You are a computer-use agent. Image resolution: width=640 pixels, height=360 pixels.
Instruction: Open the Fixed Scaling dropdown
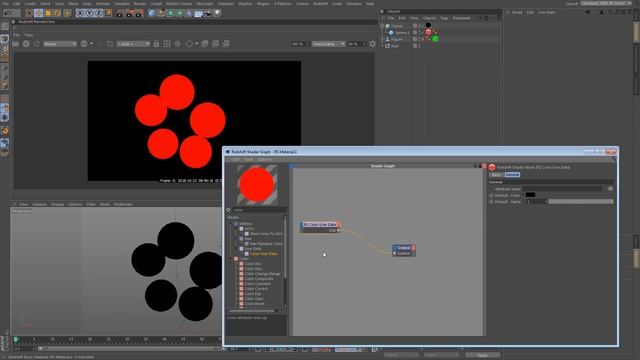[x=329, y=44]
